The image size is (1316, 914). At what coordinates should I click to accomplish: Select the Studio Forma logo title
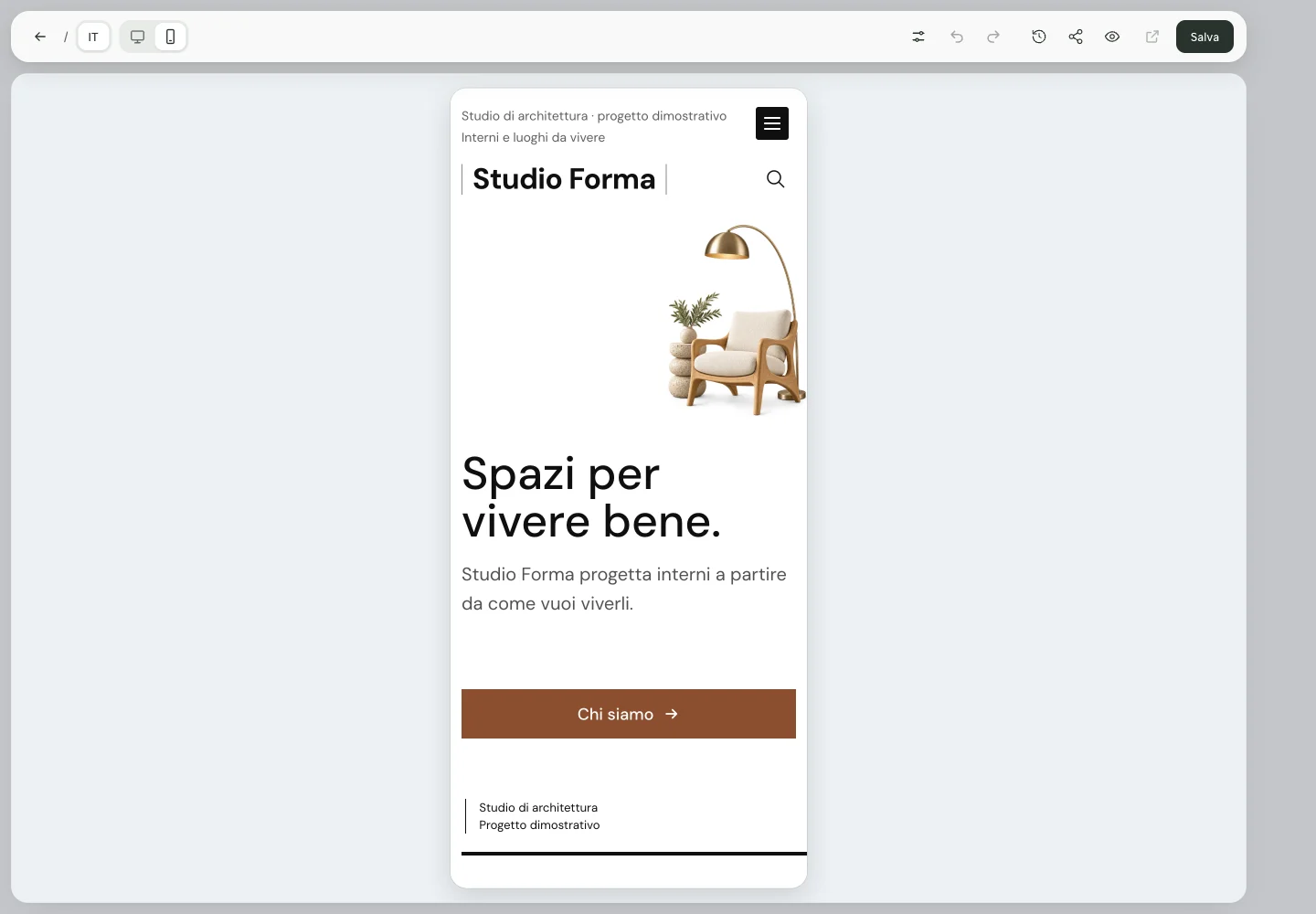tap(564, 179)
